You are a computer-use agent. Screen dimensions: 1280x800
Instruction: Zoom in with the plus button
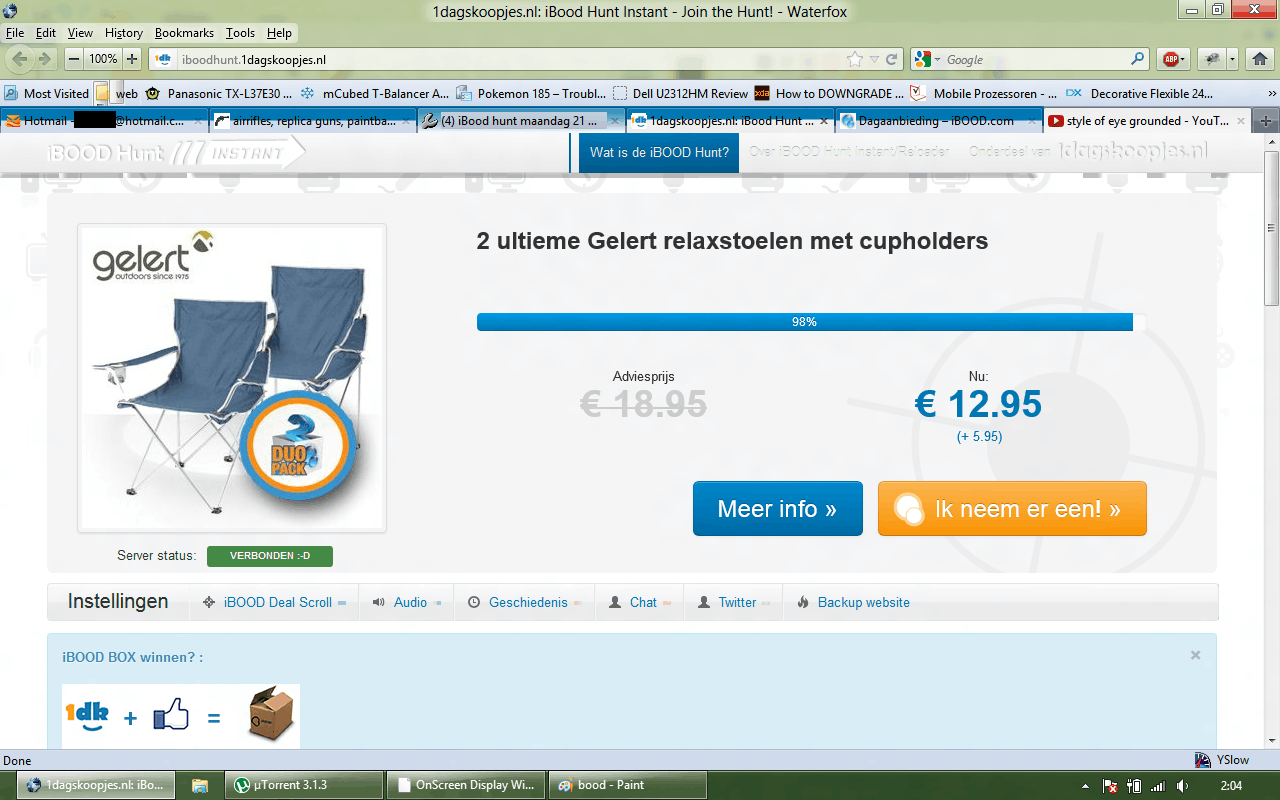pos(132,59)
